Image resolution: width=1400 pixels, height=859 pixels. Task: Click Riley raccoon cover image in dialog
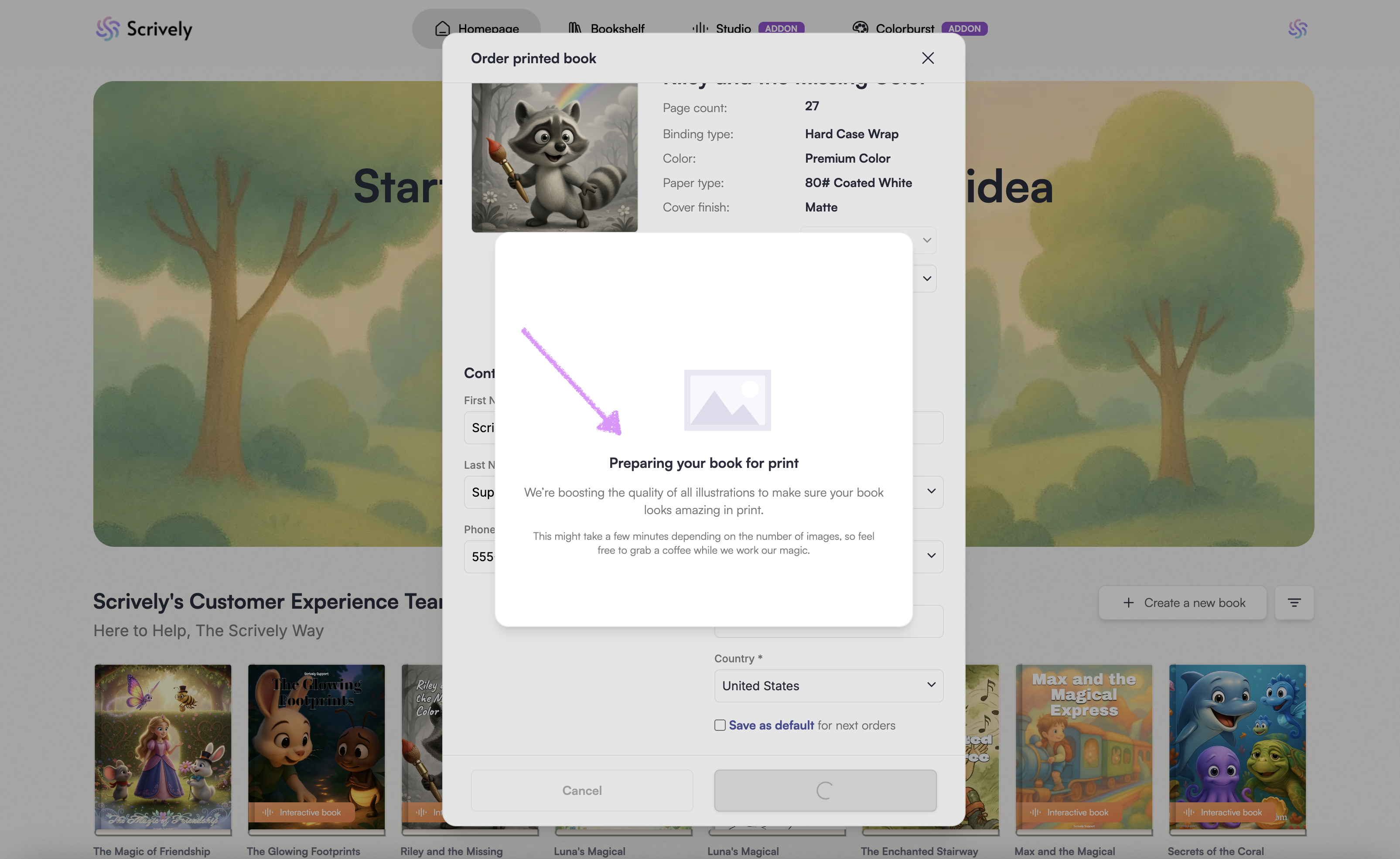[554, 157]
